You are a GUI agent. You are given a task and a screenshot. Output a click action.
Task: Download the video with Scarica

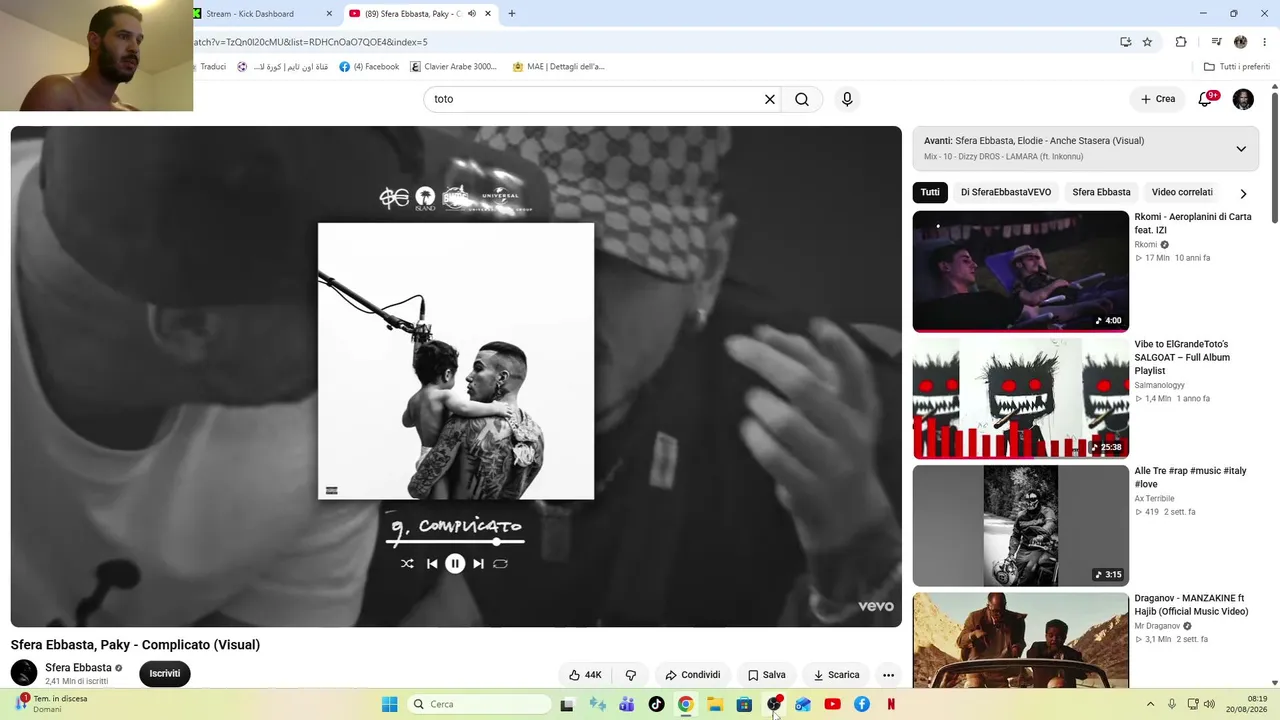coord(836,675)
